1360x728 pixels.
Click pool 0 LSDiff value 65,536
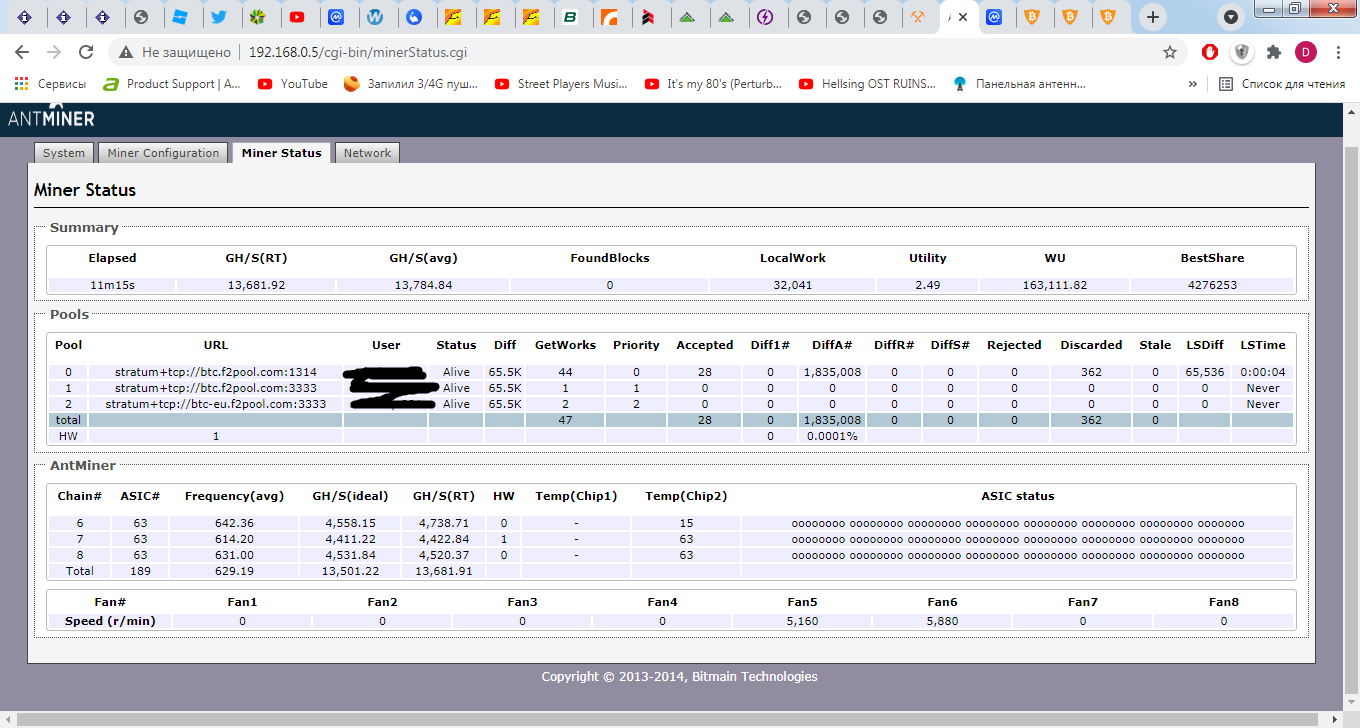[x=1204, y=372]
